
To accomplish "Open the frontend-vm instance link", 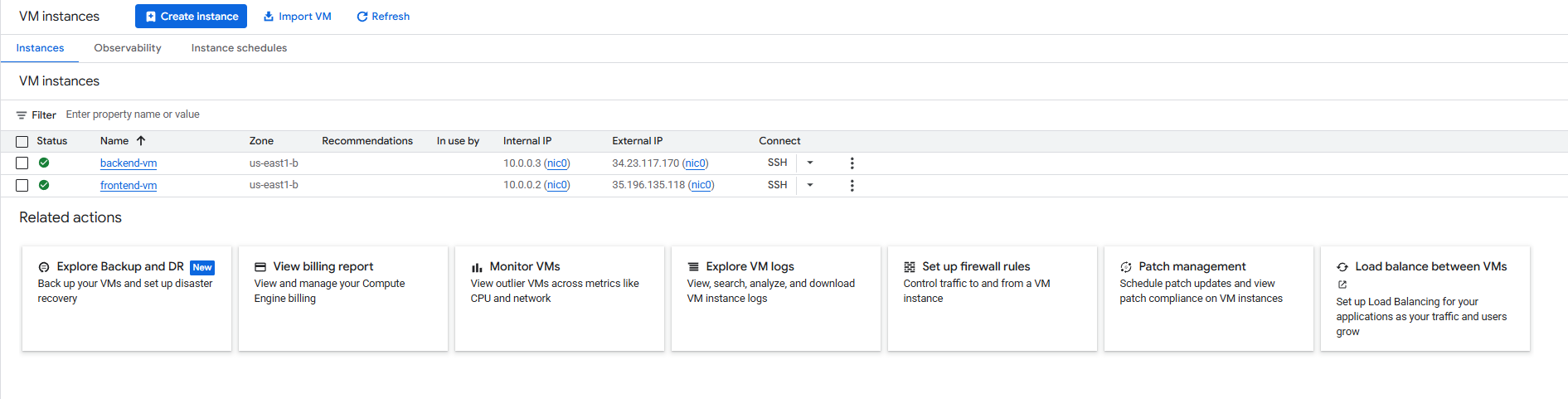I will pos(129,186).
